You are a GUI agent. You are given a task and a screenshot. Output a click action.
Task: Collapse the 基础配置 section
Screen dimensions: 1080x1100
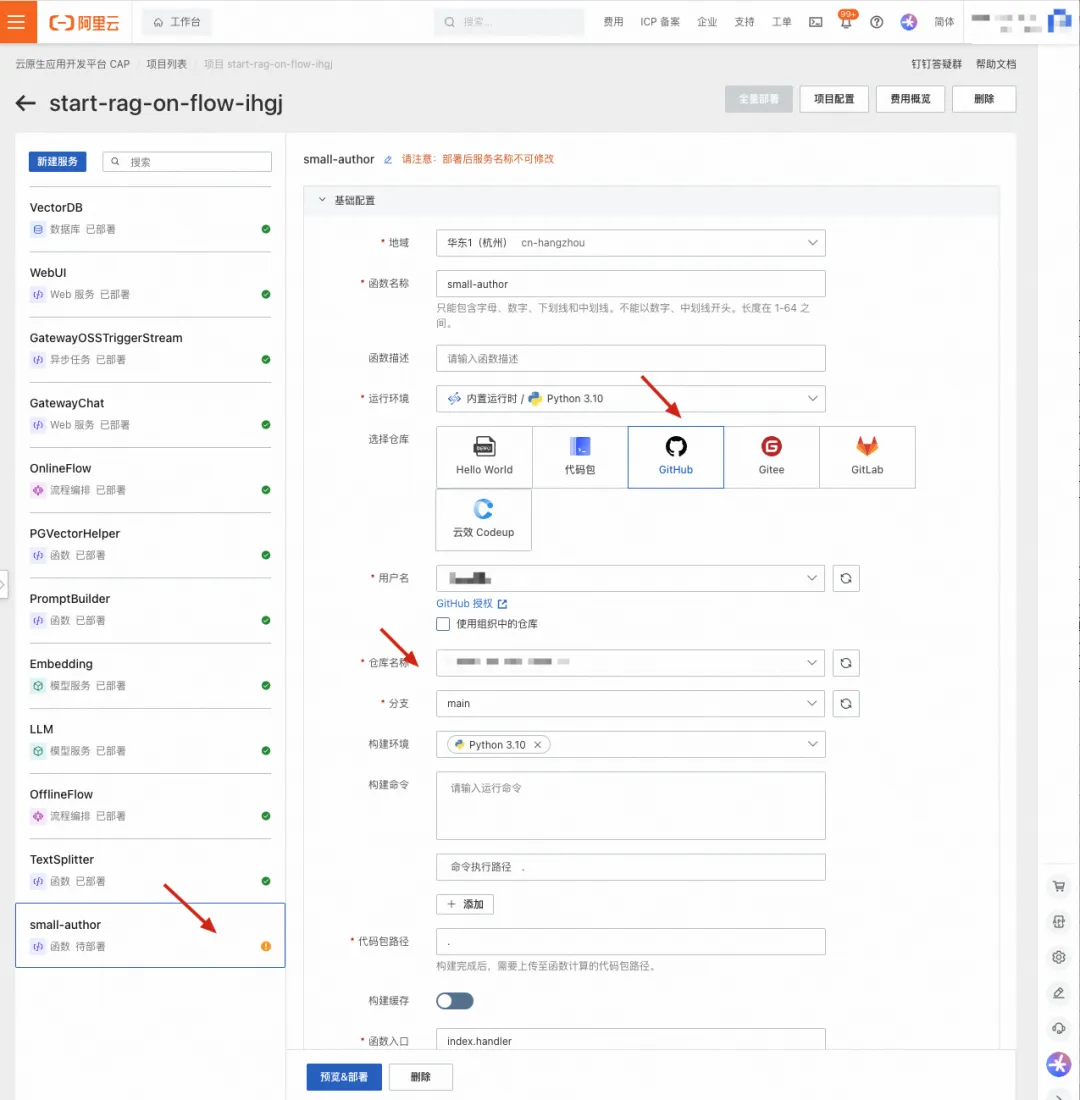(x=322, y=200)
